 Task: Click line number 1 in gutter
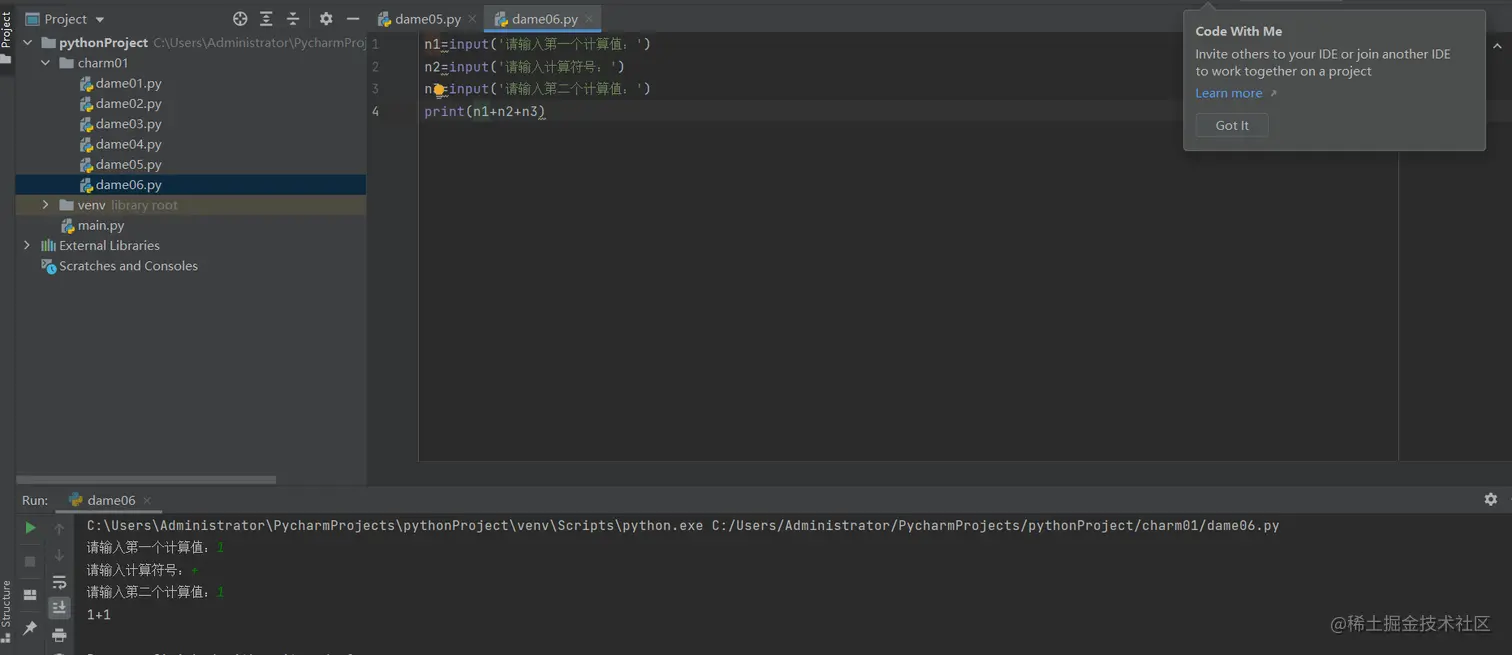click(375, 44)
